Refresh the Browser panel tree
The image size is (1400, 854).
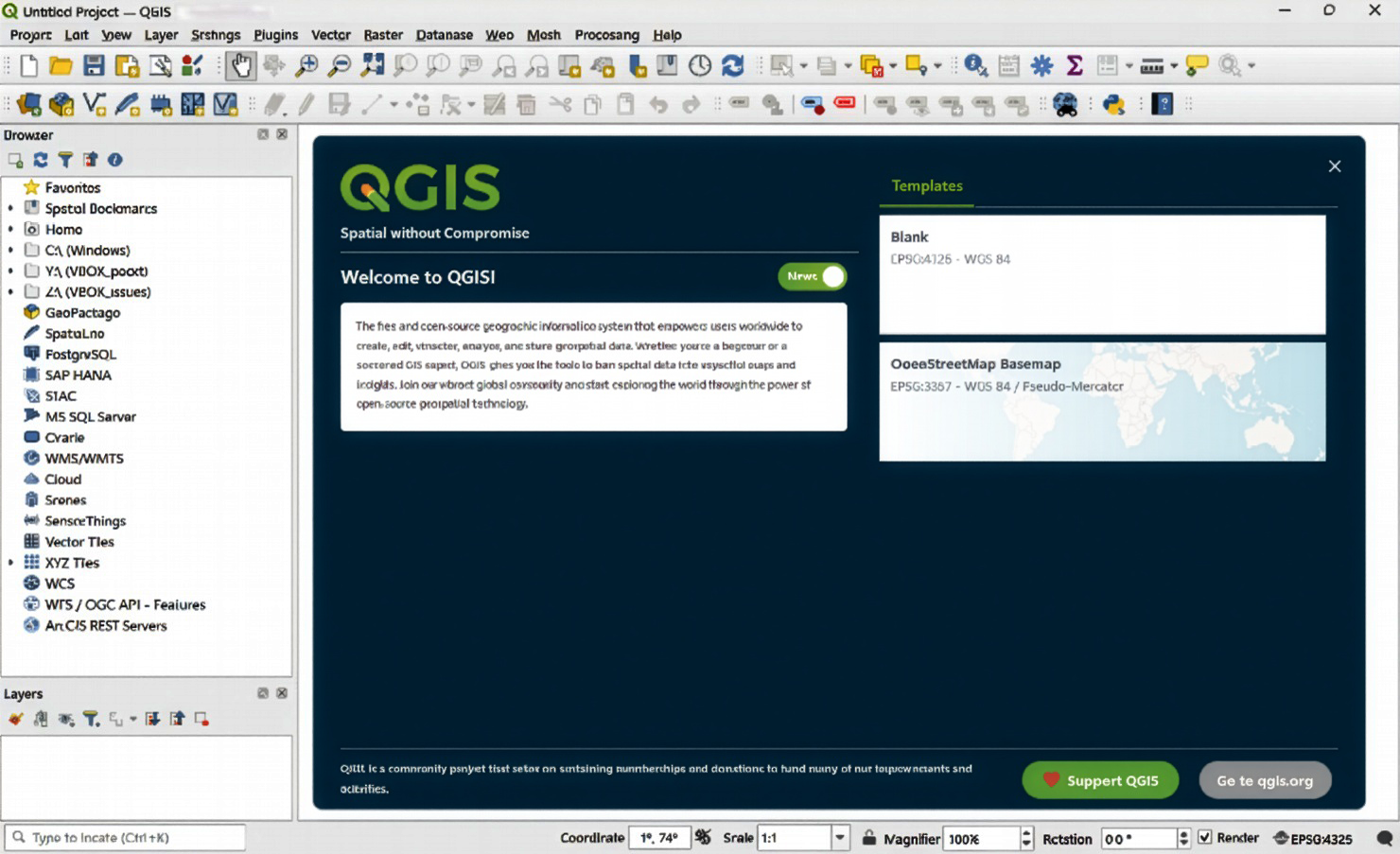[x=41, y=160]
